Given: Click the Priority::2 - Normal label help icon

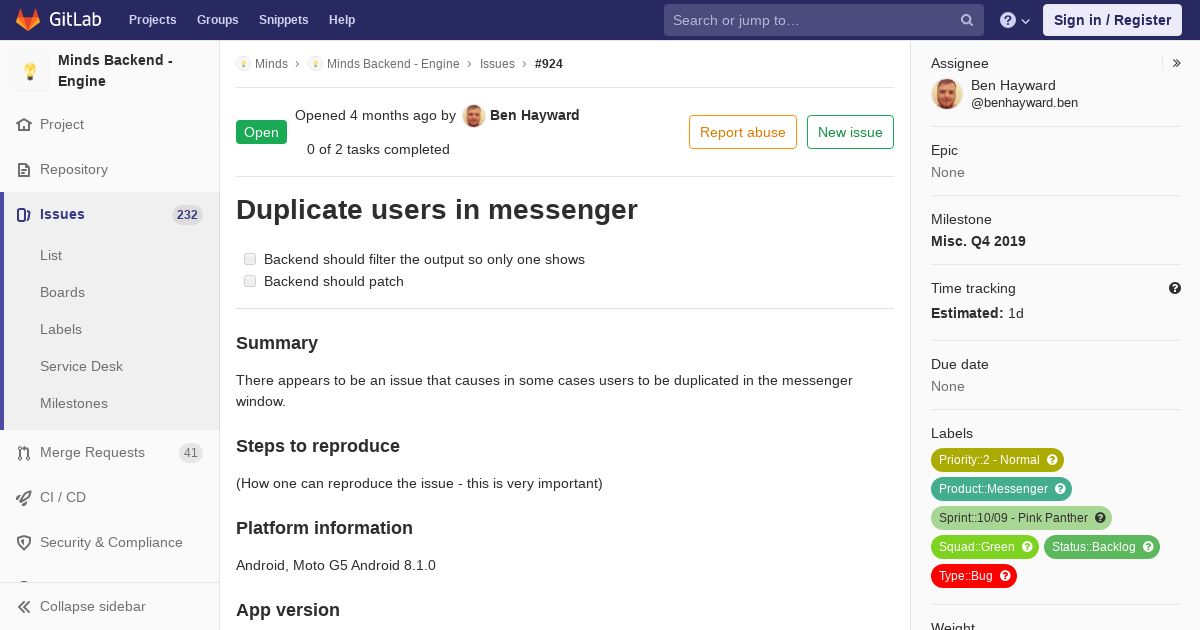Looking at the screenshot, I should click(1052, 460).
